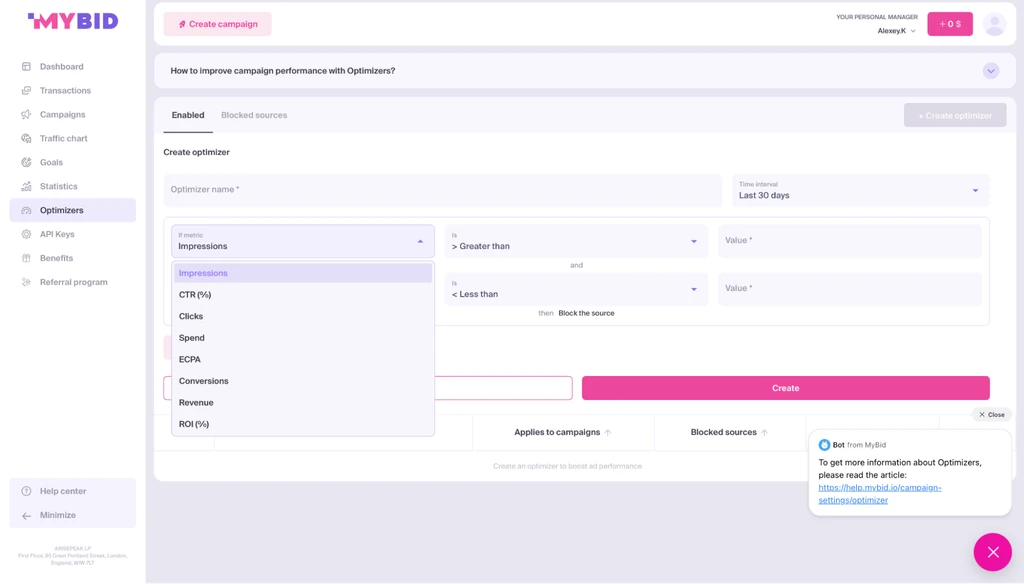Pick Conversions from the metric list
The height and width of the screenshot is (584, 1024).
302,381
